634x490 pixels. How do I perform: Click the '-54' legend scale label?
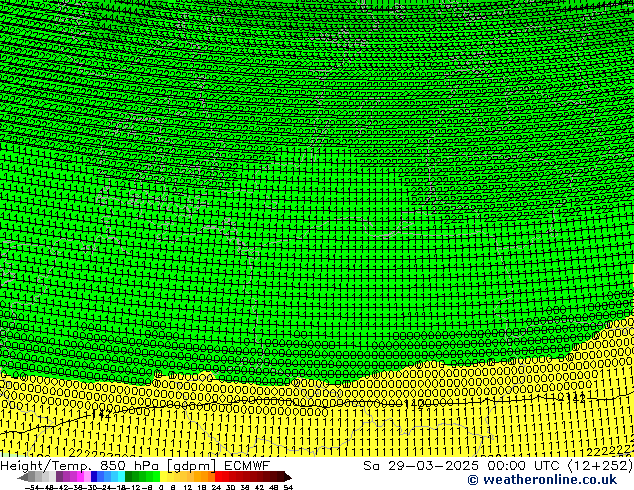pos(31,487)
